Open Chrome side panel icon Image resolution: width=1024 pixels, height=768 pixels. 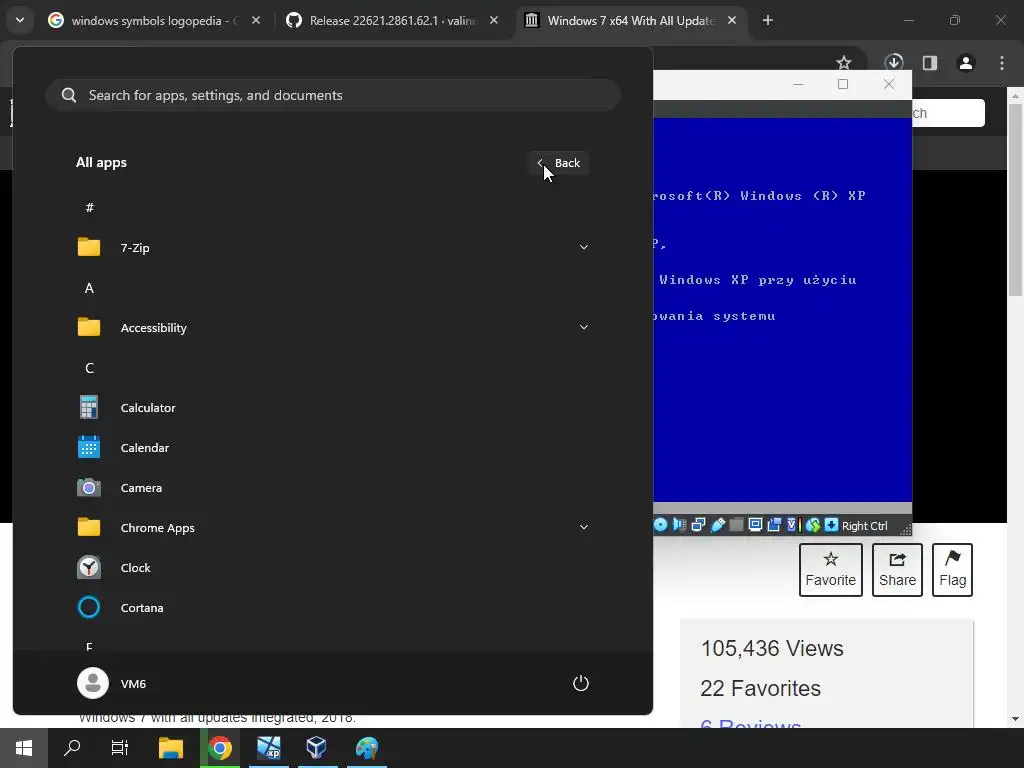click(929, 63)
